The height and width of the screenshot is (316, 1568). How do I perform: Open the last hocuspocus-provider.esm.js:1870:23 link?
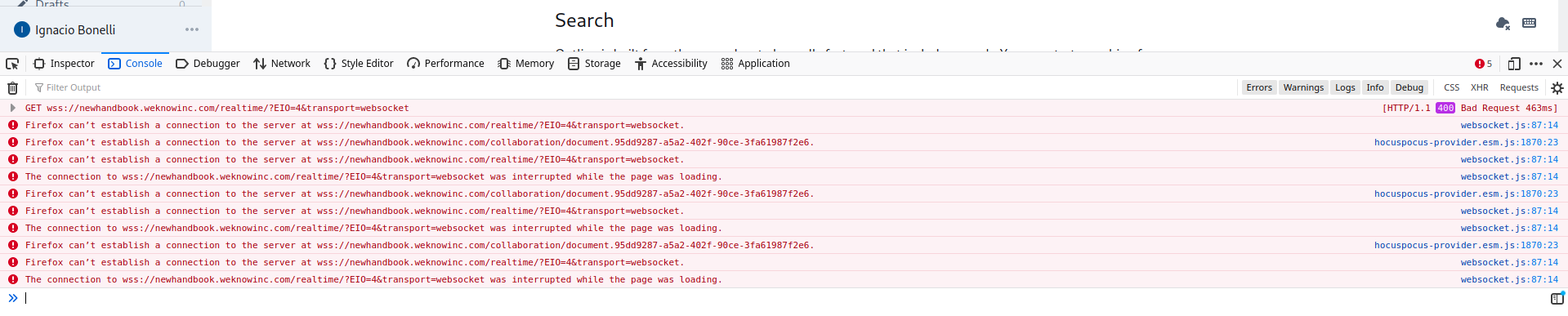point(1466,245)
